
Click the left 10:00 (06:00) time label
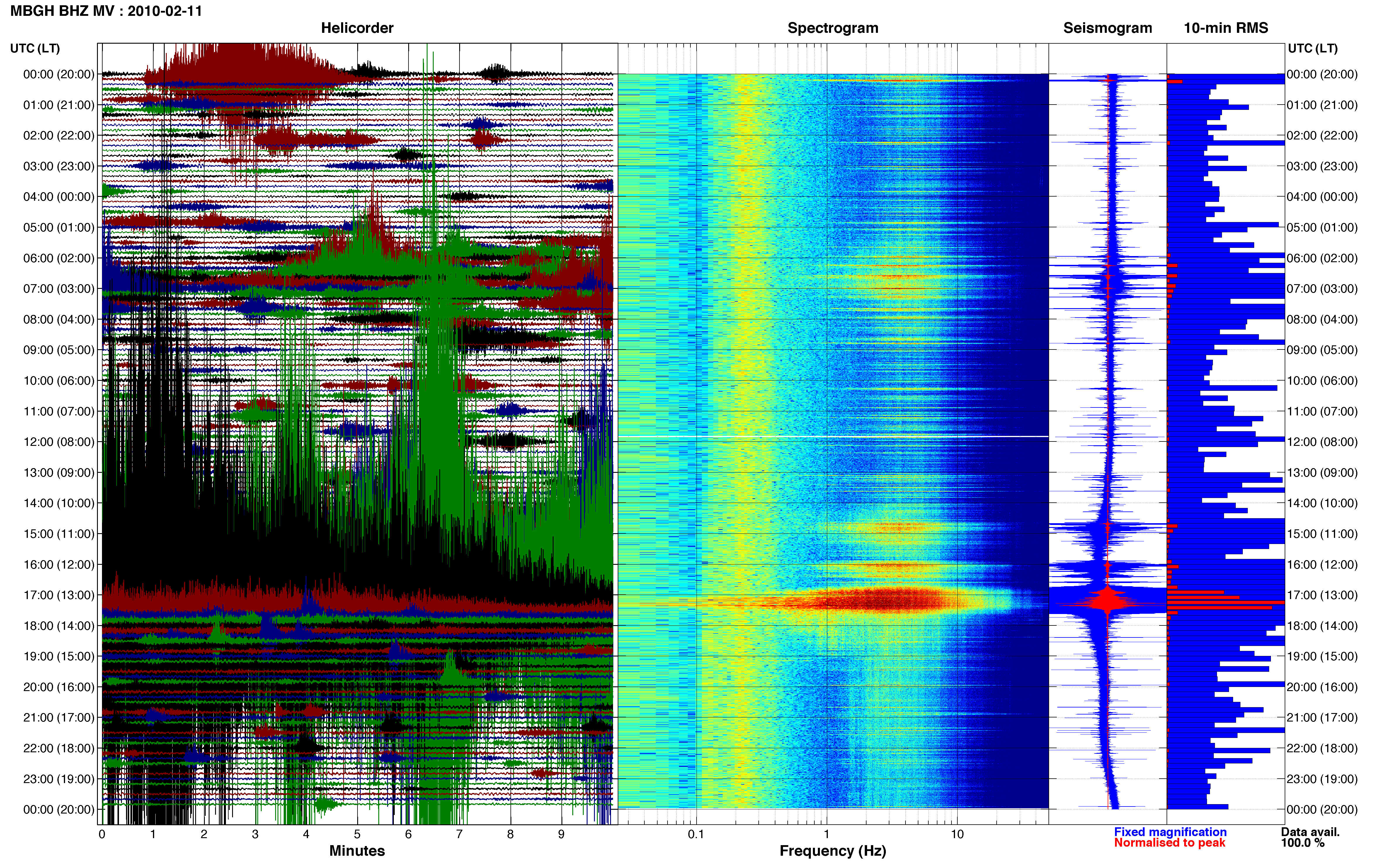point(59,381)
